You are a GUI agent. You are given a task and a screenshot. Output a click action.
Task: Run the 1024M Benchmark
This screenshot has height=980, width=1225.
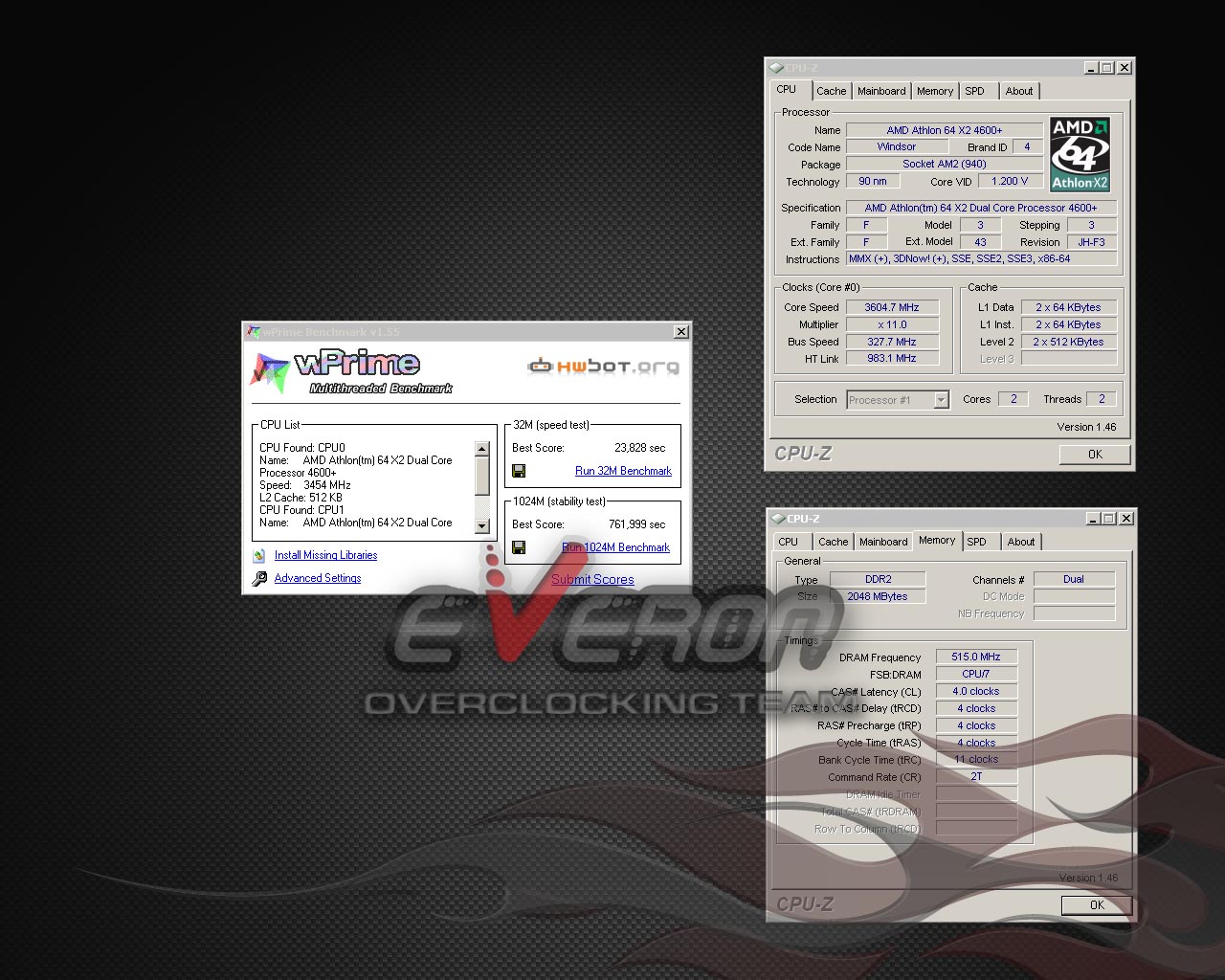pyautogui.click(x=615, y=547)
